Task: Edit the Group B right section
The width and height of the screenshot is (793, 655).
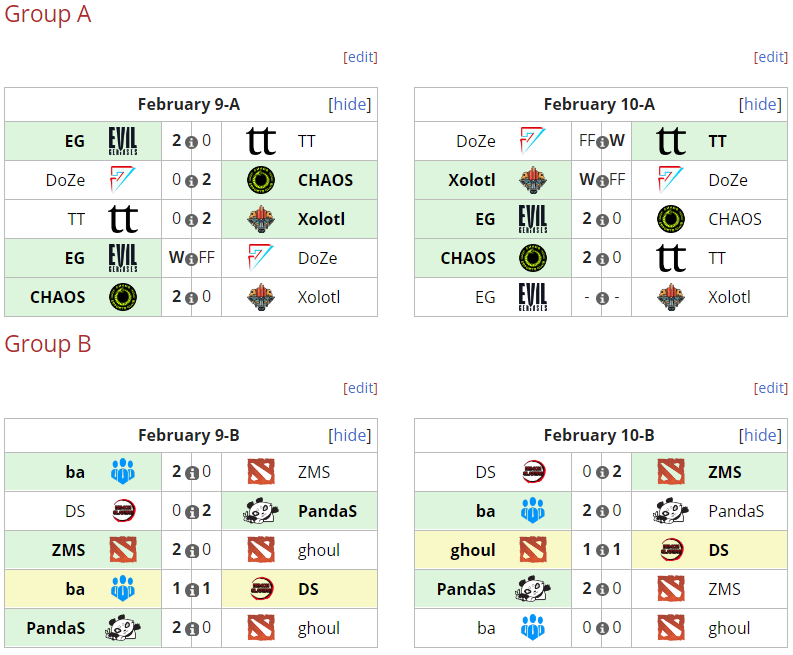Action: 771,388
